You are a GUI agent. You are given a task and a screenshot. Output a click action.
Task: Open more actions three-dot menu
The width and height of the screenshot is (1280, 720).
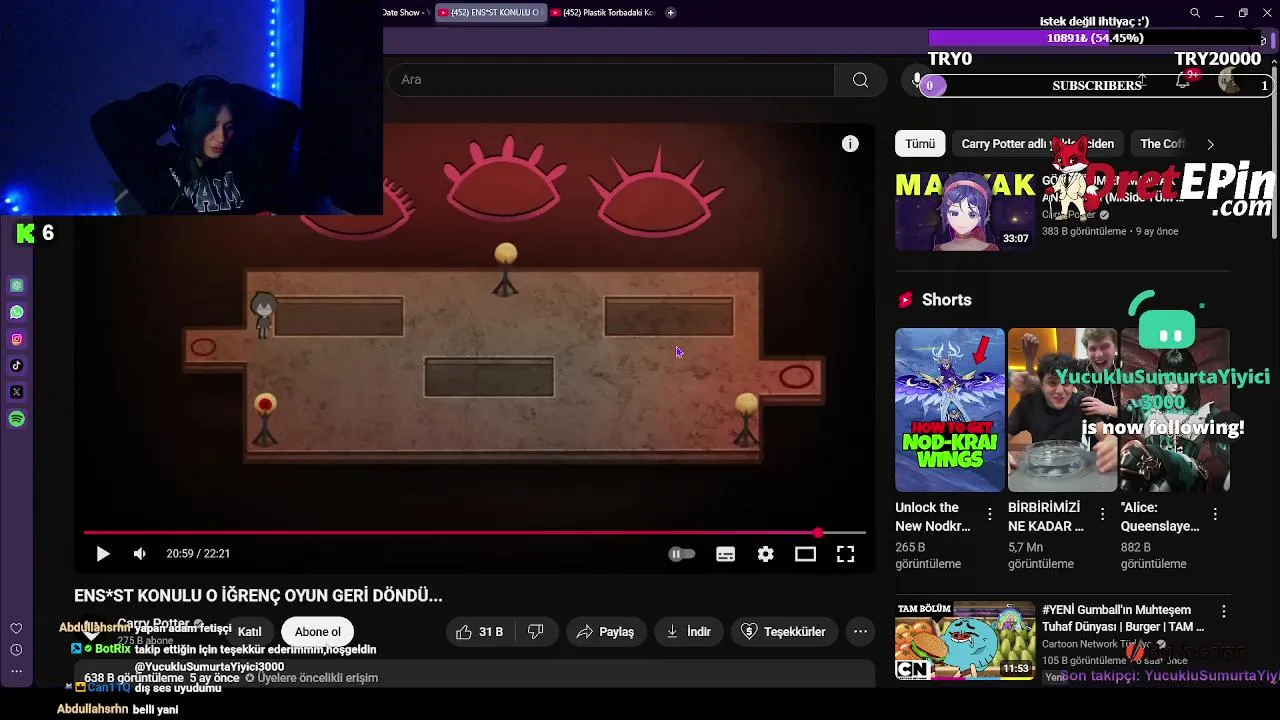(x=860, y=632)
